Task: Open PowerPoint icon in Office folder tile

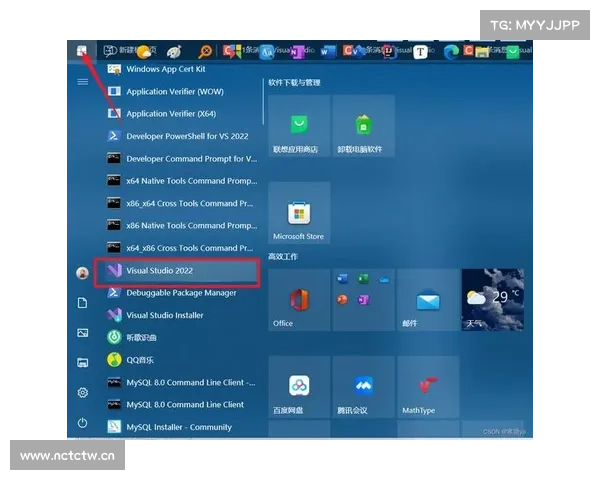Action: (342, 299)
